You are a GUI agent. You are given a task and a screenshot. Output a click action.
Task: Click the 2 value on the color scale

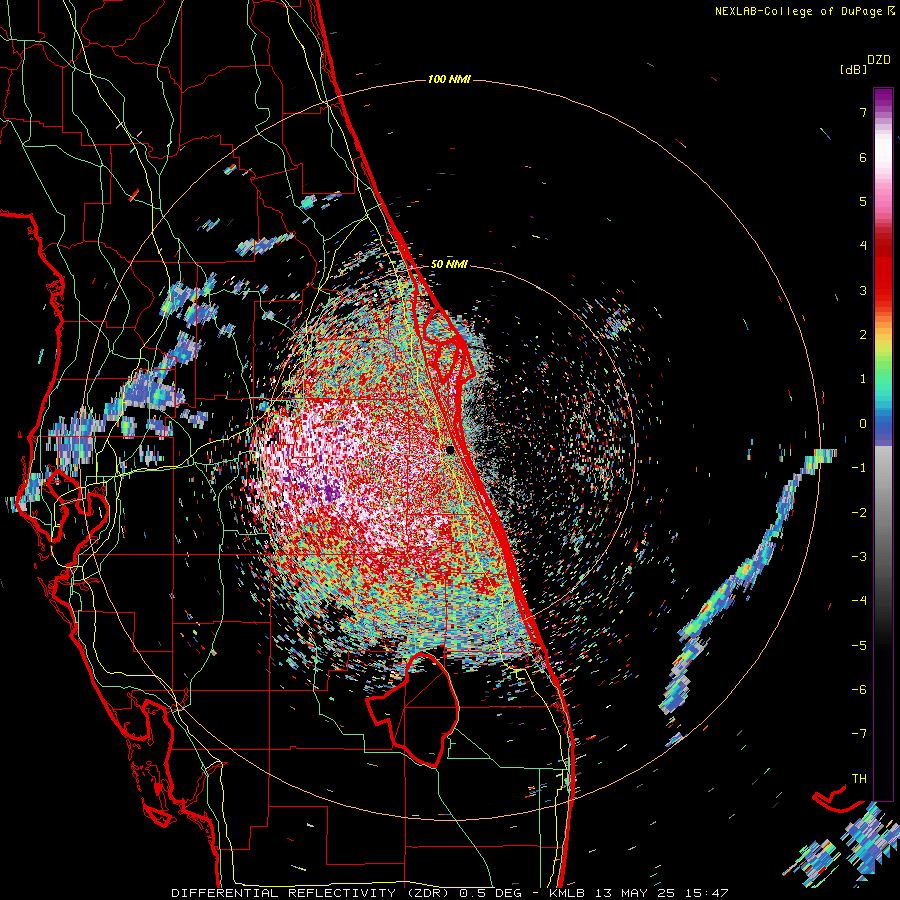point(863,335)
